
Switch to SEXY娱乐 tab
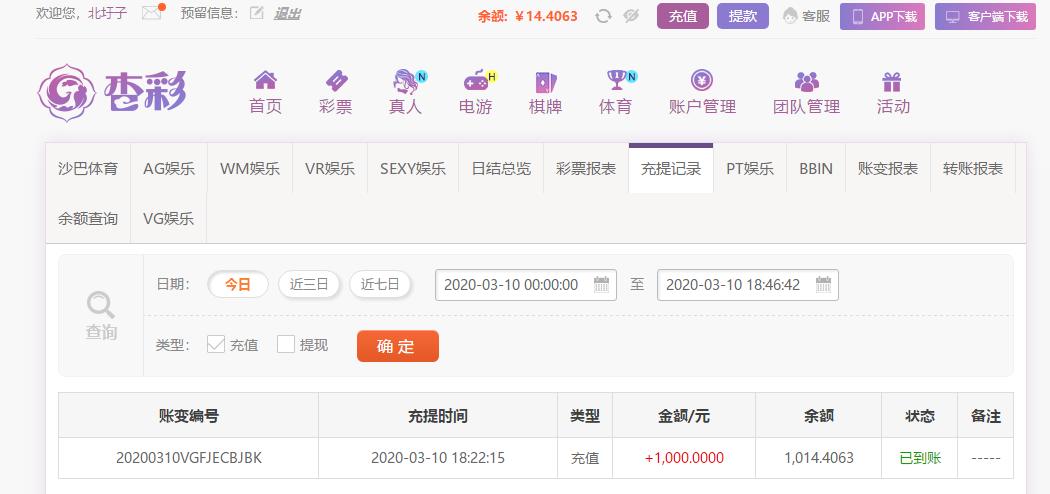(413, 169)
